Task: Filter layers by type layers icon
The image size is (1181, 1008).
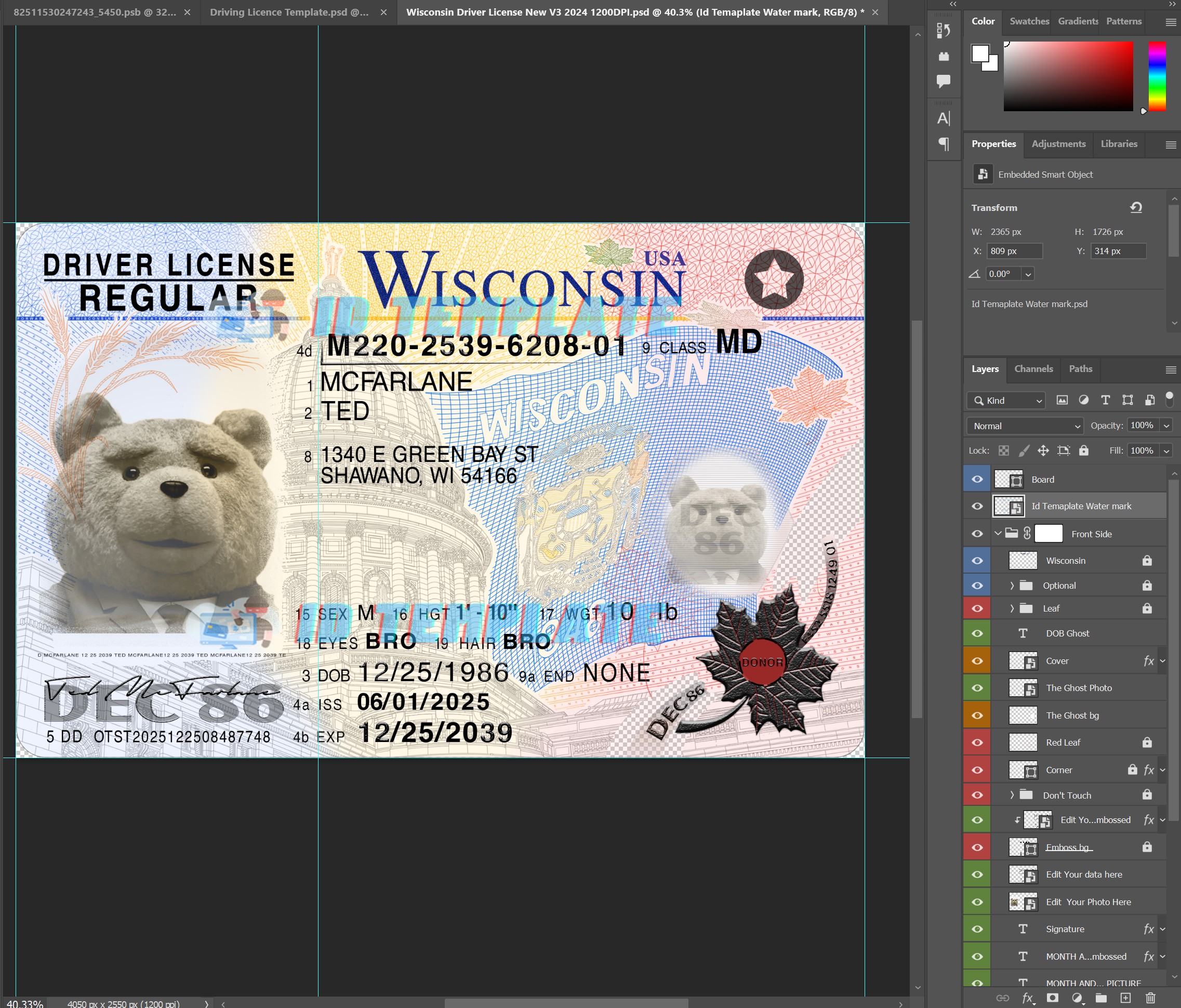Action: pyautogui.click(x=1105, y=400)
